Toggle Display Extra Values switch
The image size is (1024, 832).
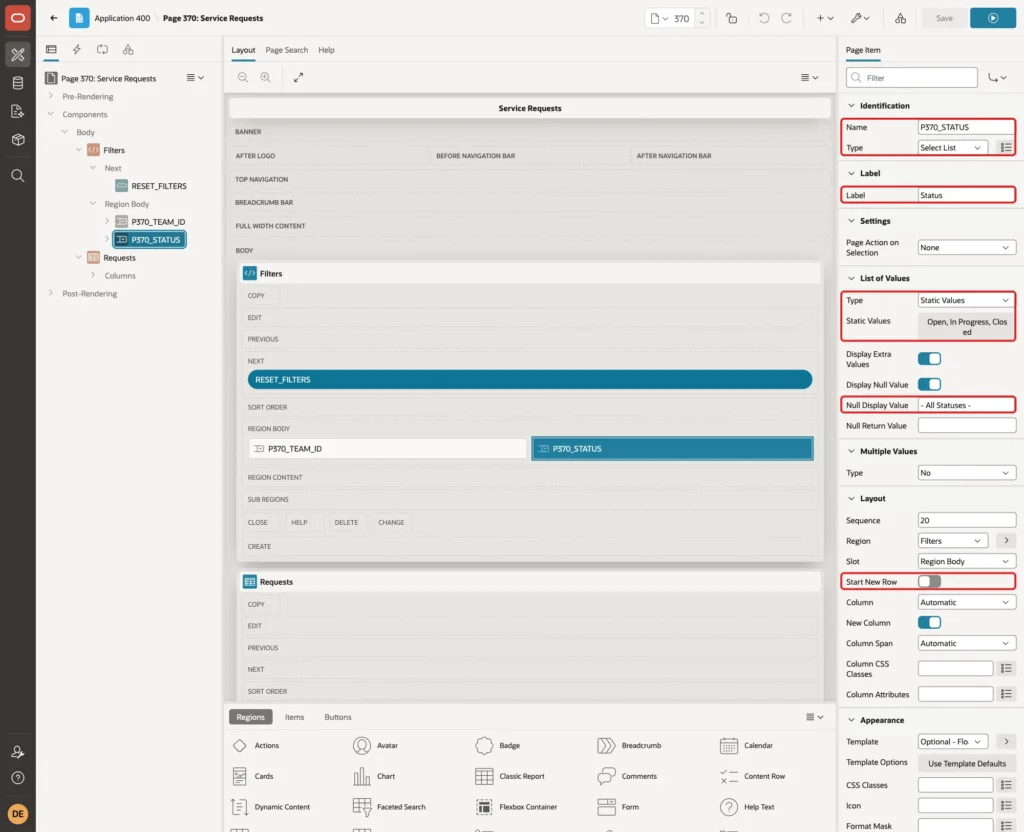click(929, 359)
